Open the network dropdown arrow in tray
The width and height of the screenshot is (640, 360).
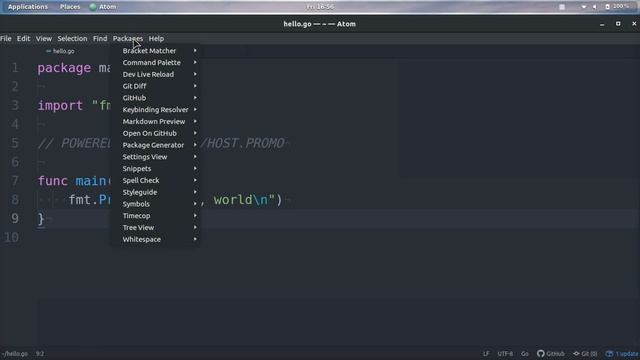[584, 7]
